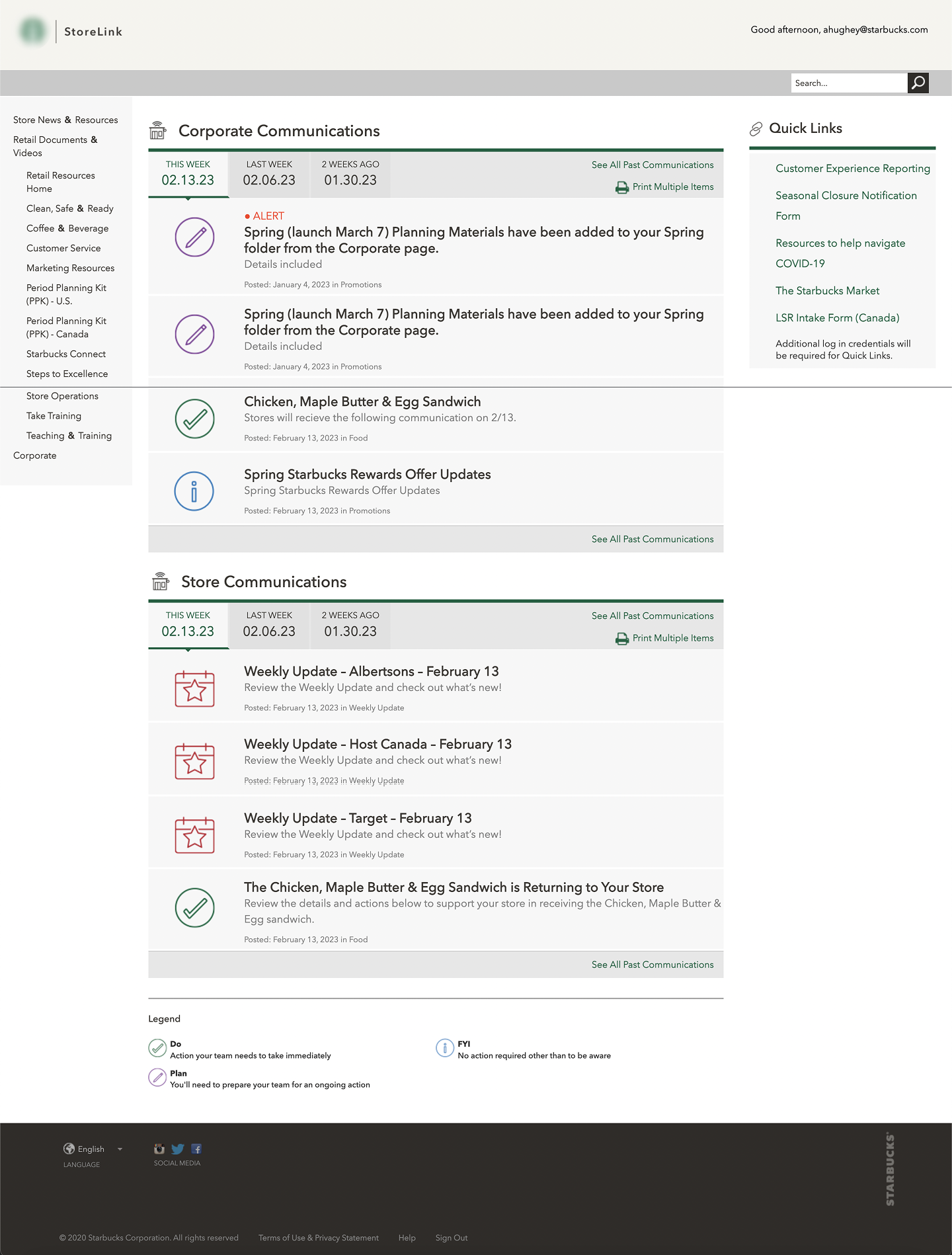Click calendar icon beside Host Canada update

tap(194, 761)
